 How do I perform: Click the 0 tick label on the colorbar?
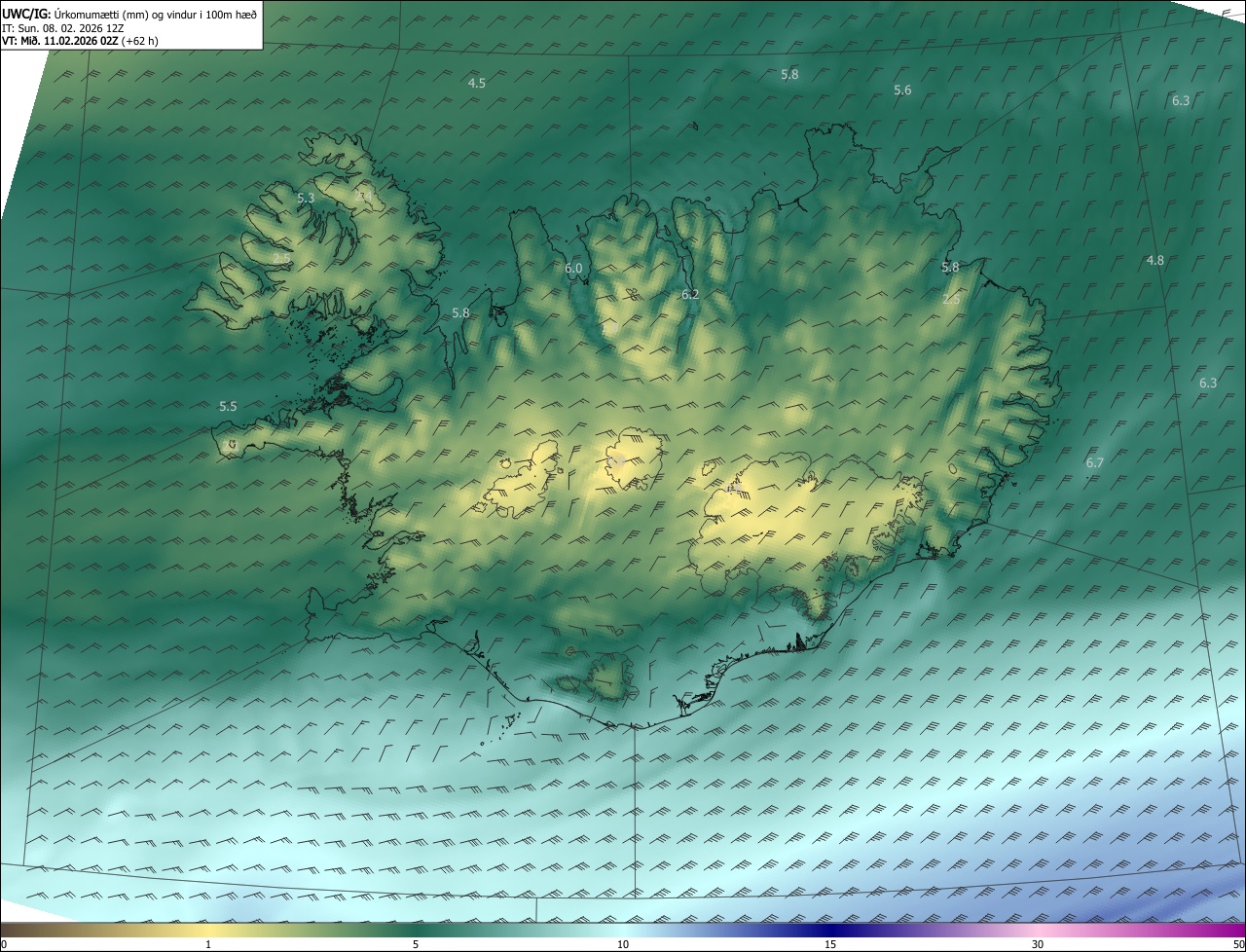point(4,944)
